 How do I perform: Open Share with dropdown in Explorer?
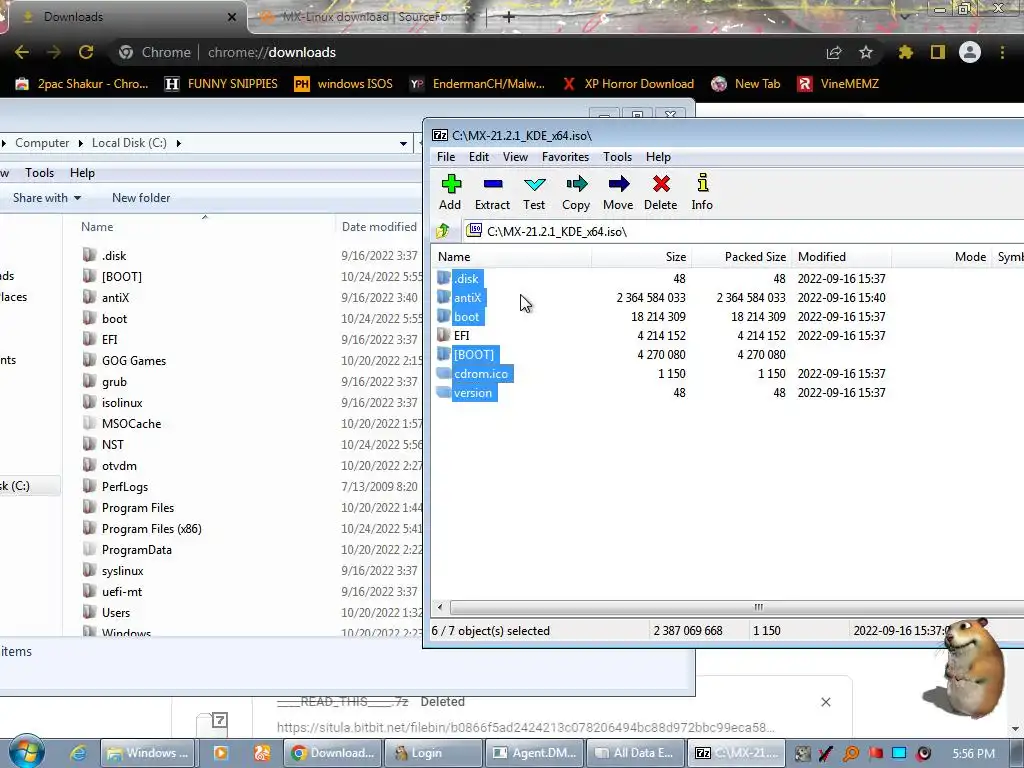pos(47,198)
